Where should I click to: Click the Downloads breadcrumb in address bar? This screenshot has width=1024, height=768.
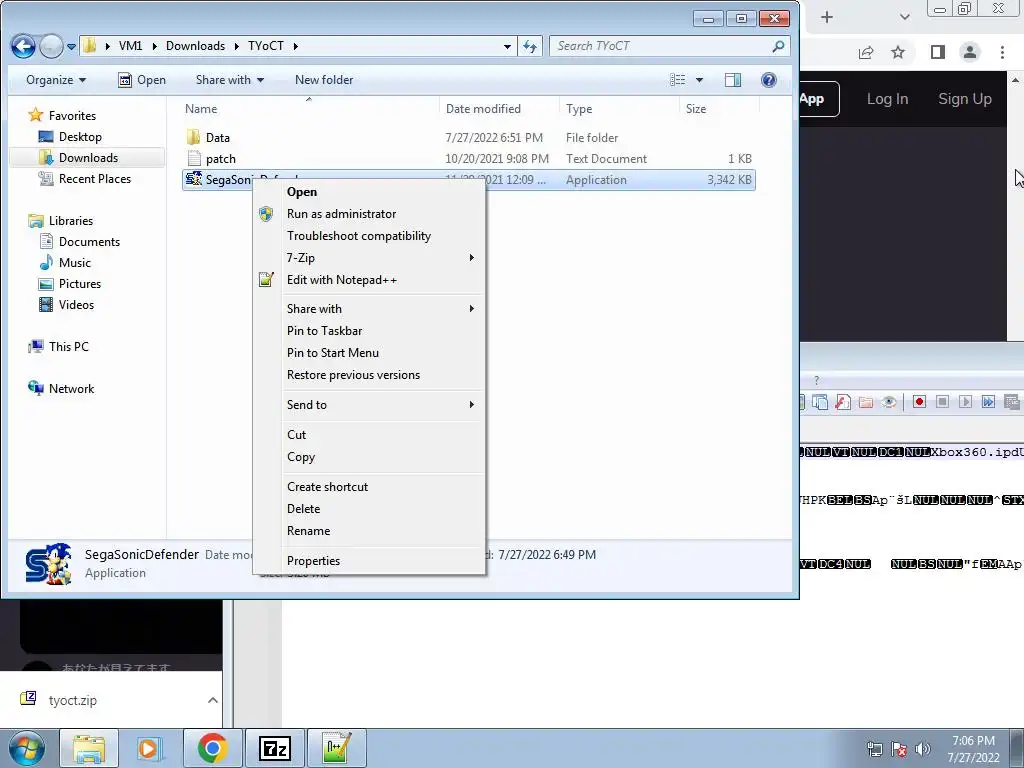pyautogui.click(x=195, y=46)
